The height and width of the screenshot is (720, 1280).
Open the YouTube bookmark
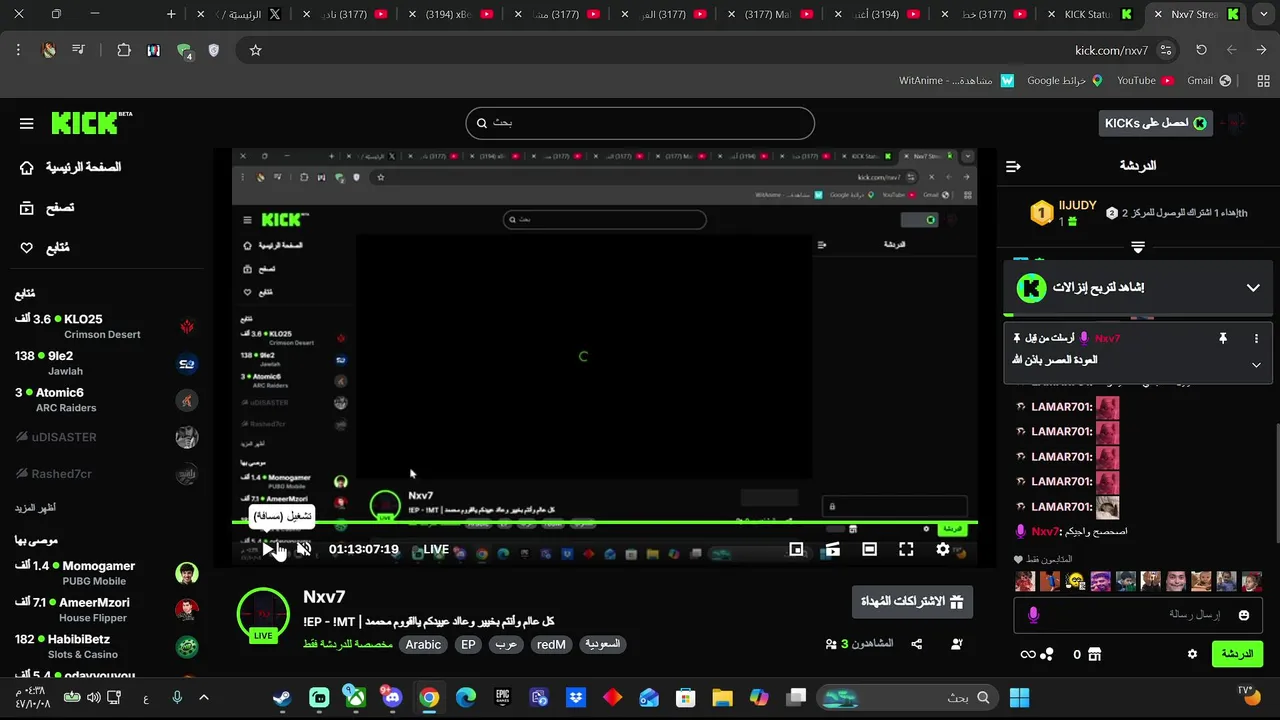pyautogui.click(x=1145, y=80)
